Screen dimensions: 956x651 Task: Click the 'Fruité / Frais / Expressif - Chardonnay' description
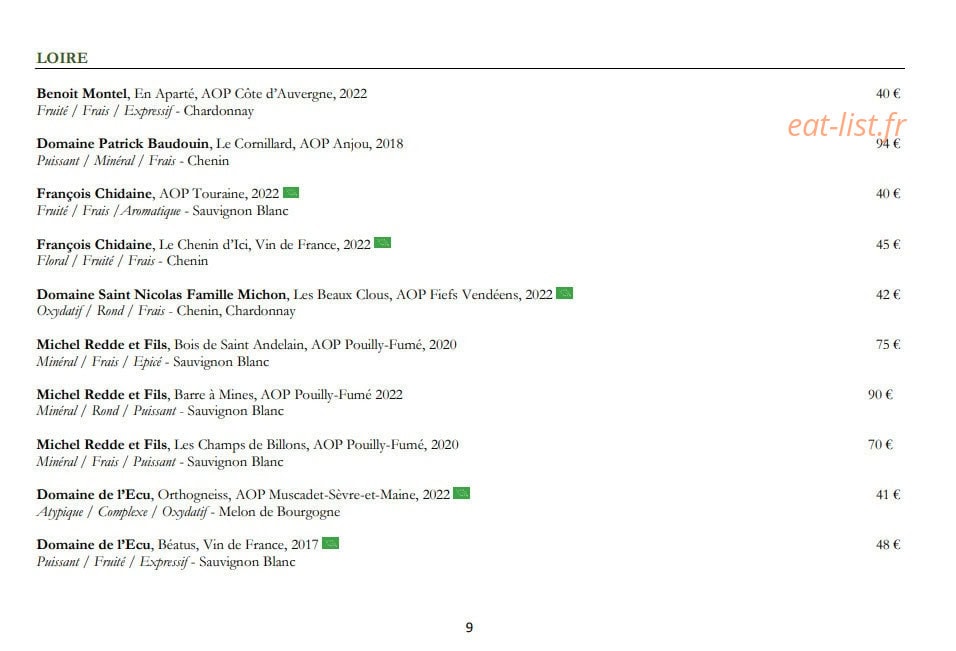coord(145,111)
